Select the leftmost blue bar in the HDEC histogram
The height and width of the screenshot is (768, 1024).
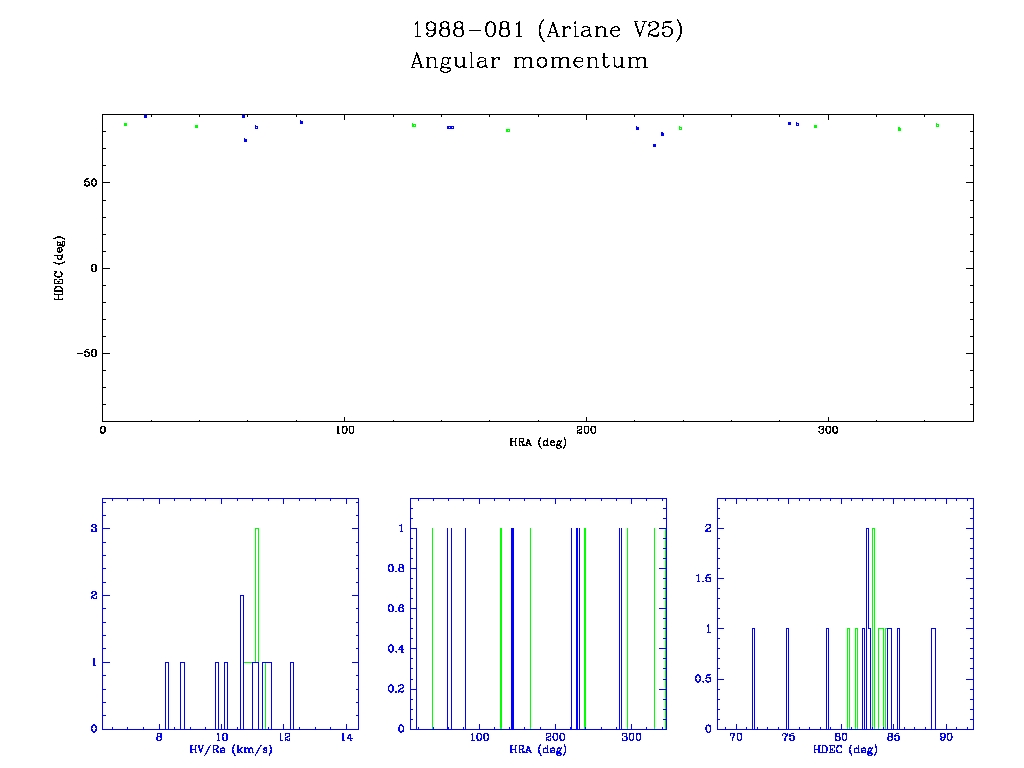(753, 680)
